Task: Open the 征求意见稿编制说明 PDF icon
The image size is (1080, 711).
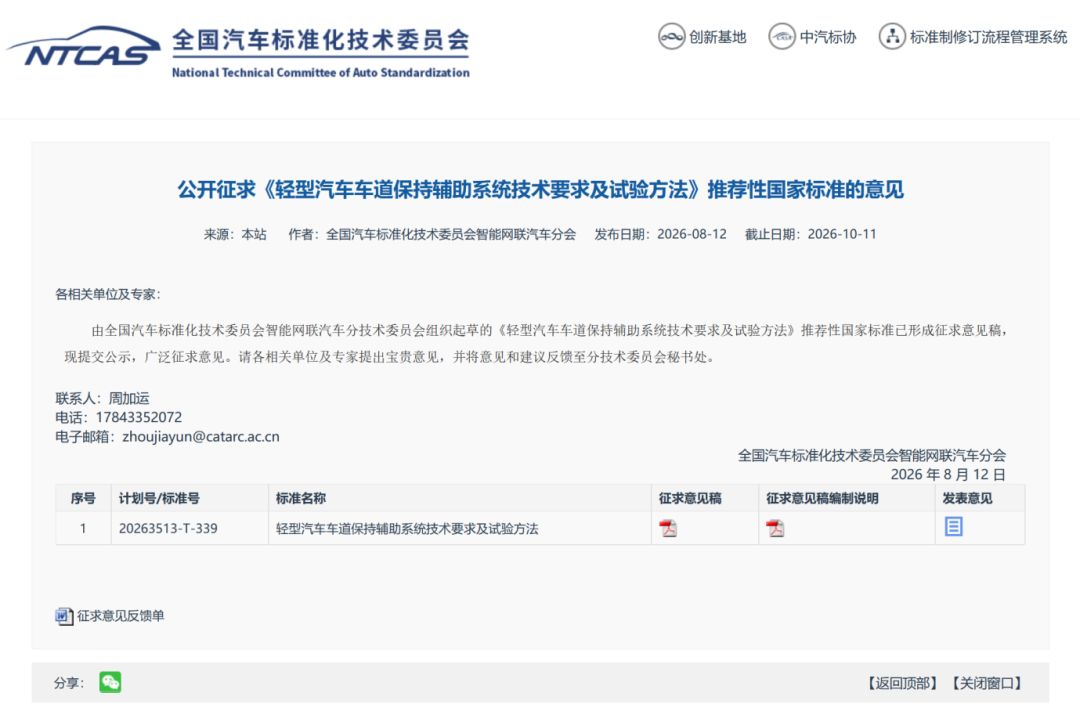Action: 775,528
